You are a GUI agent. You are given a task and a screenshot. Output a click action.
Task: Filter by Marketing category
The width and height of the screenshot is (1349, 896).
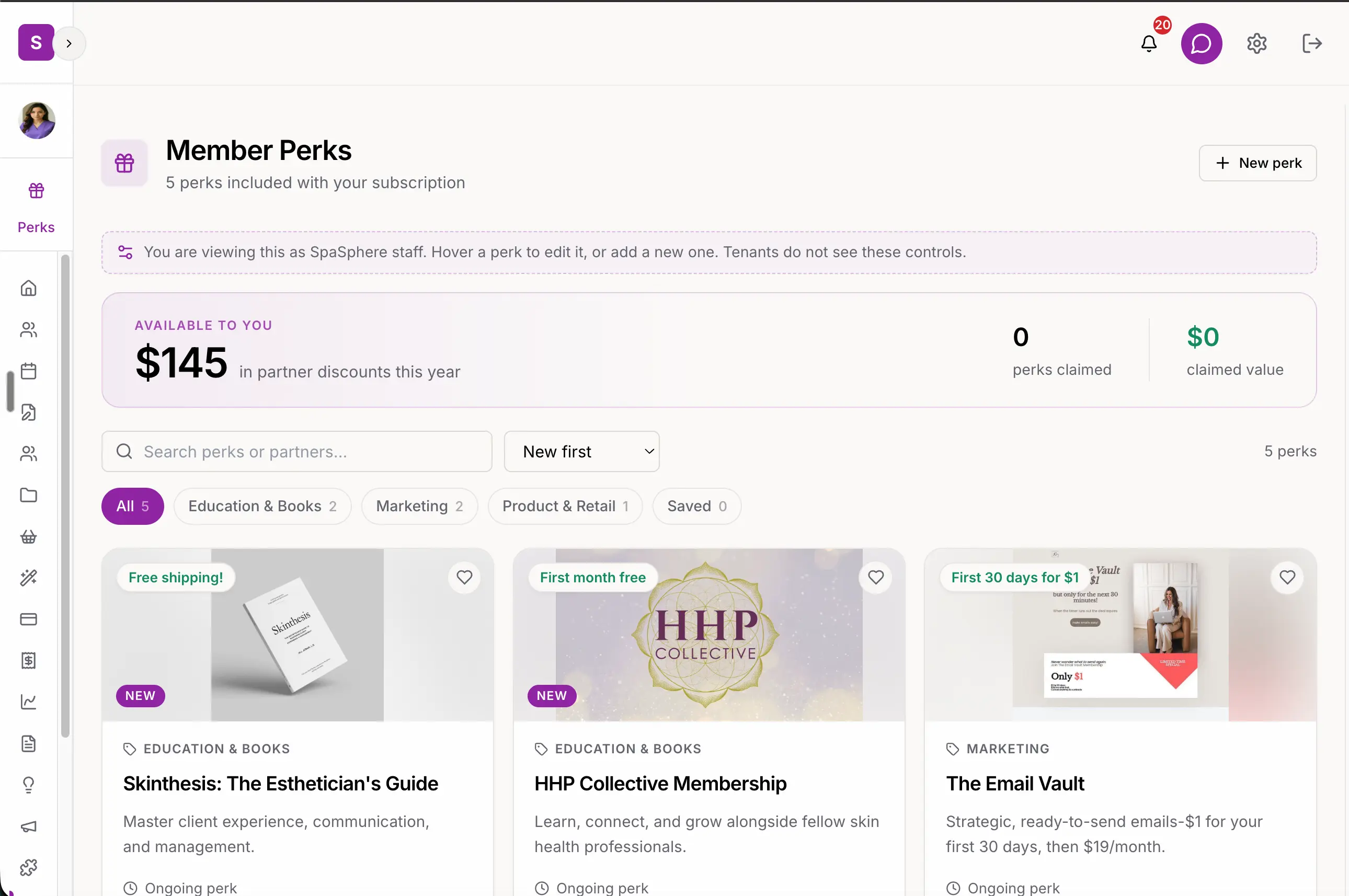tap(419, 506)
